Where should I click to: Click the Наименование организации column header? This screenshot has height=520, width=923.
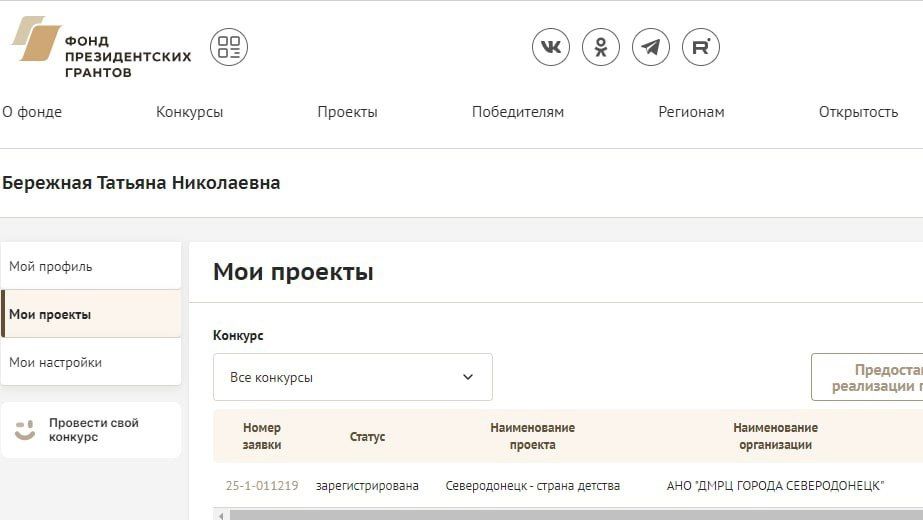775,436
